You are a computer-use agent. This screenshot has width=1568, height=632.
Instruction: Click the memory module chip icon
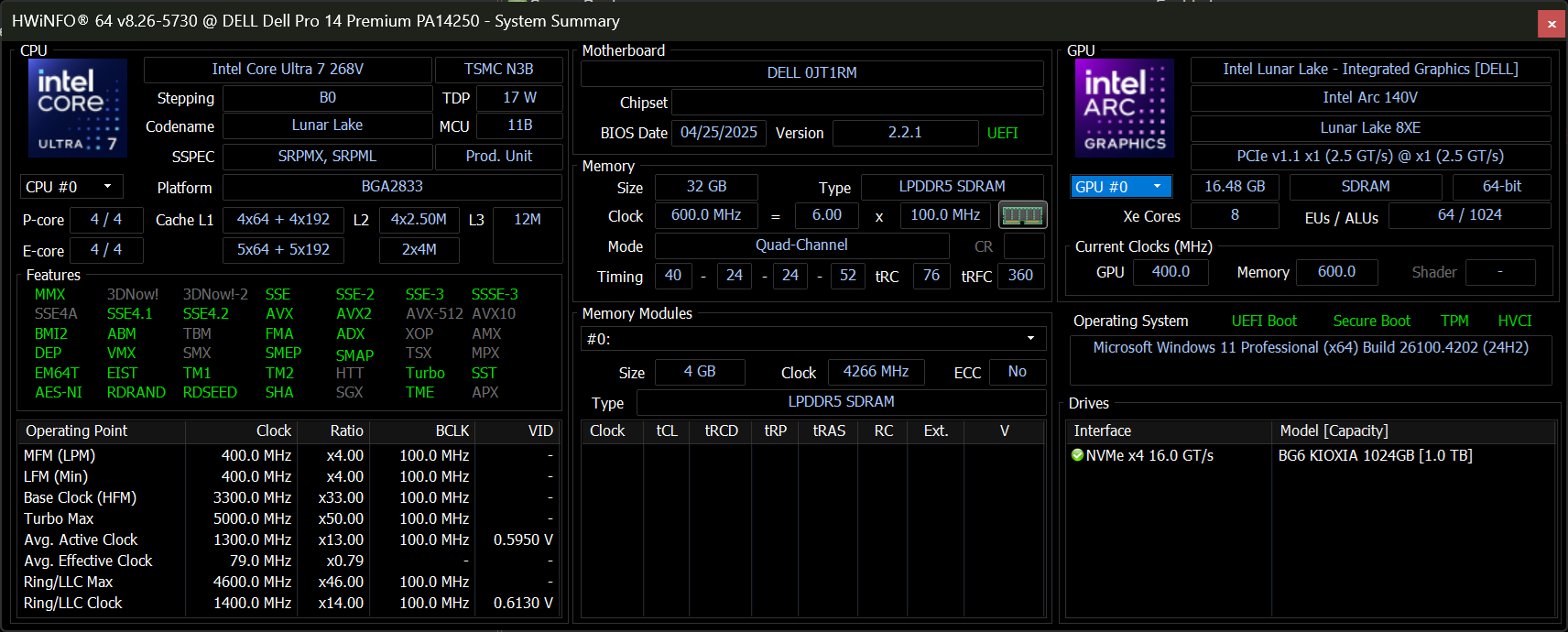point(1023,215)
